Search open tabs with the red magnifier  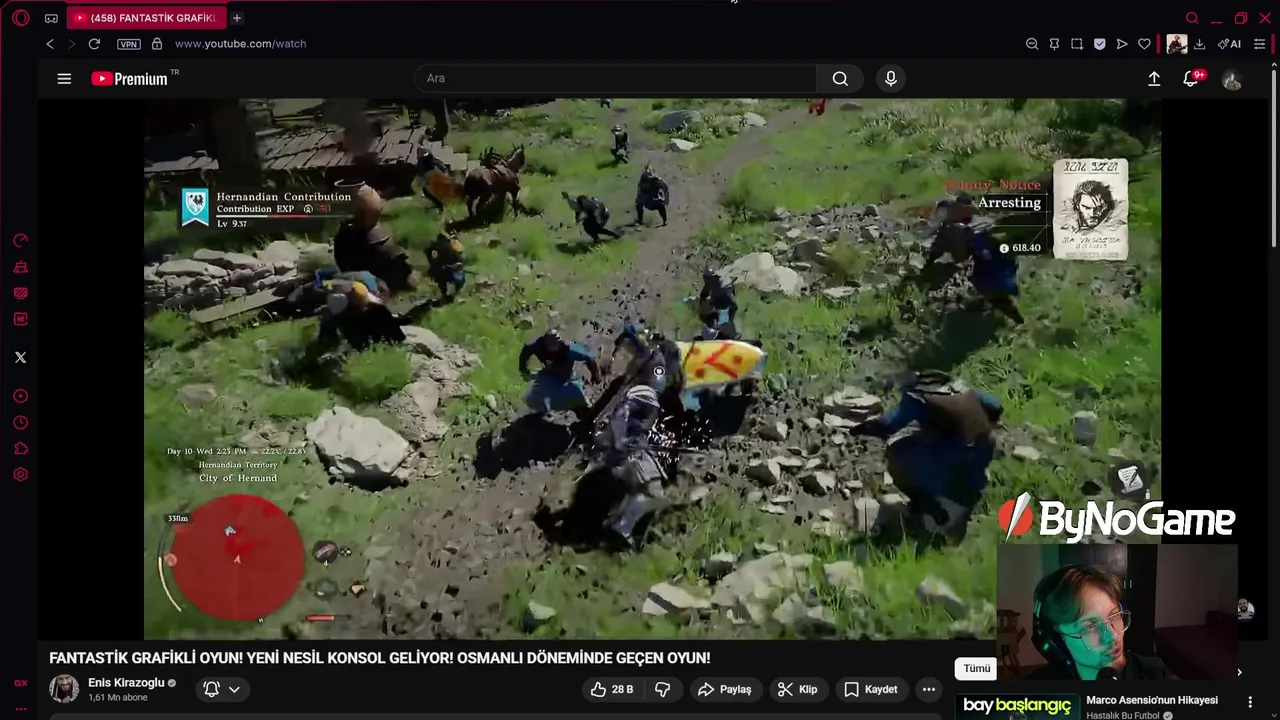pyautogui.click(x=1192, y=18)
